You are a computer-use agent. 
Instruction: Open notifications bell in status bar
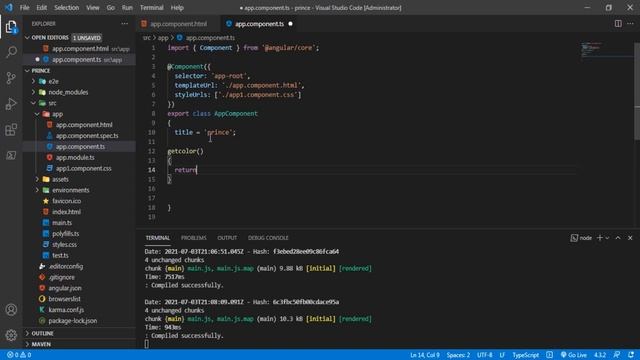[631, 355]
